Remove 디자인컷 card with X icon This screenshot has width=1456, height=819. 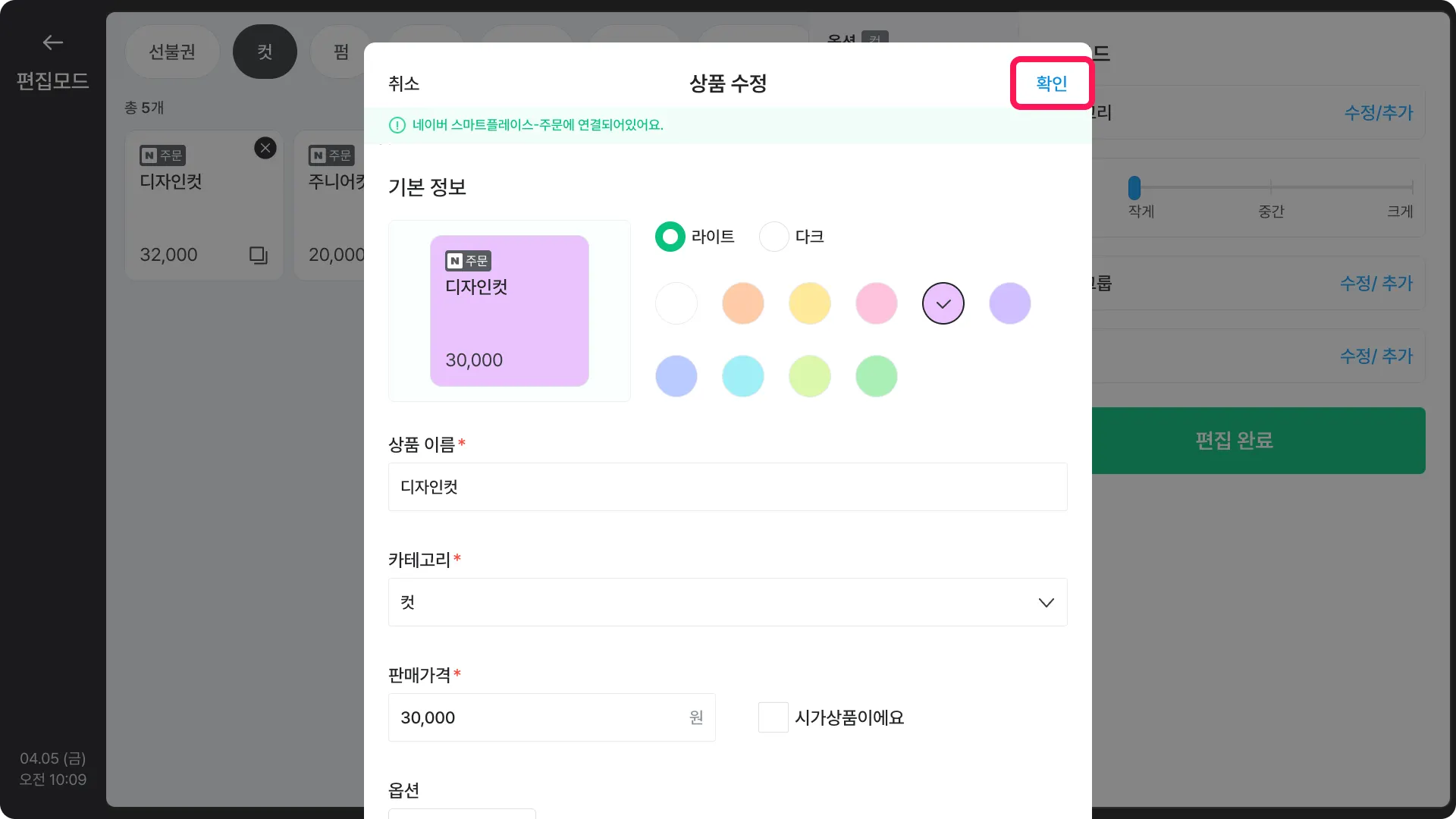click(x=265, y=149)
